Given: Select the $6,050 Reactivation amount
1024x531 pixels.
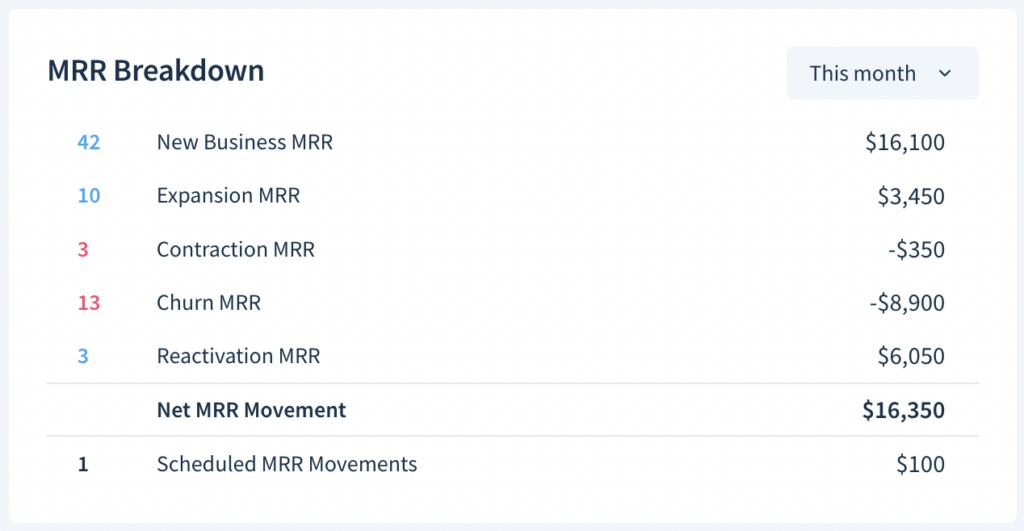Looking at the screenshot, I should pyautogui.click(x=911, y=357).
